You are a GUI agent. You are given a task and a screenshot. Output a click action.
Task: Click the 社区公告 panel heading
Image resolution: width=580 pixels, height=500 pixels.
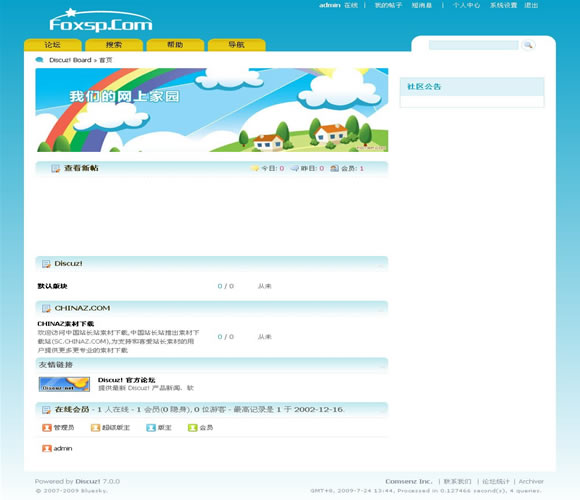(424, 87)
